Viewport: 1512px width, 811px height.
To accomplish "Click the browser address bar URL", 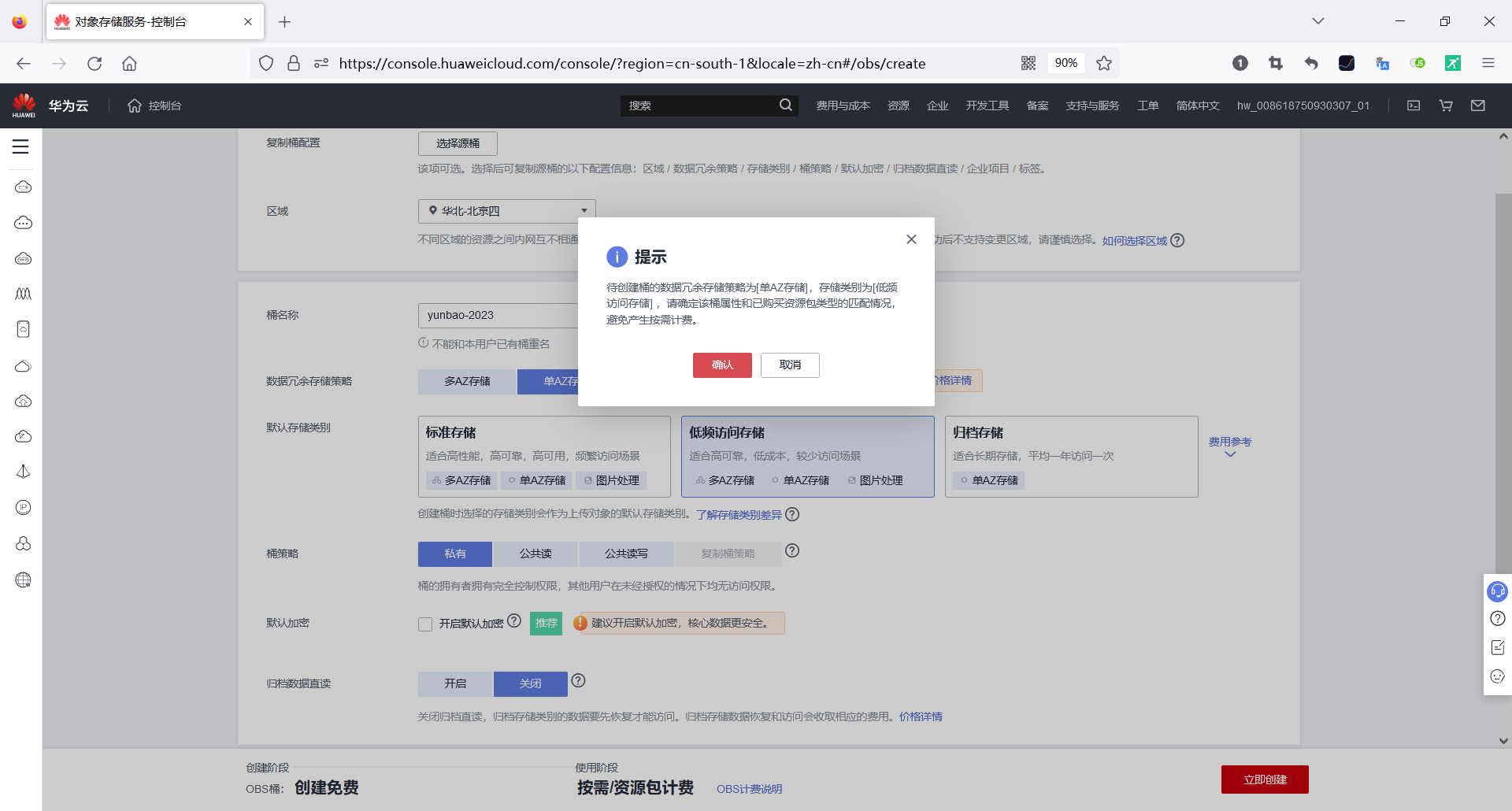I will coord(632,63).
